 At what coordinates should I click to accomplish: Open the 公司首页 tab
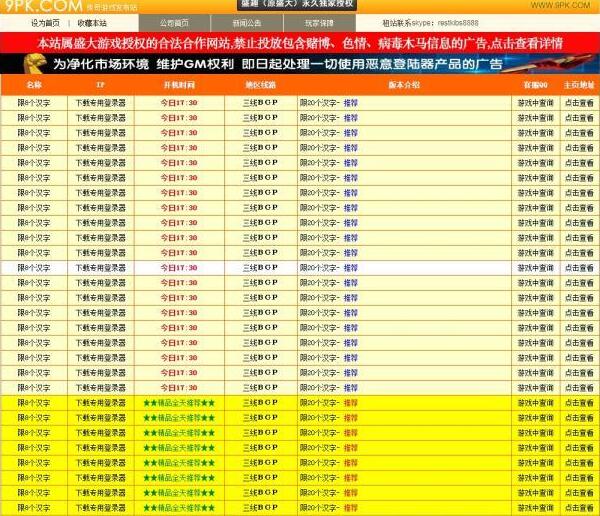(174, 22)
